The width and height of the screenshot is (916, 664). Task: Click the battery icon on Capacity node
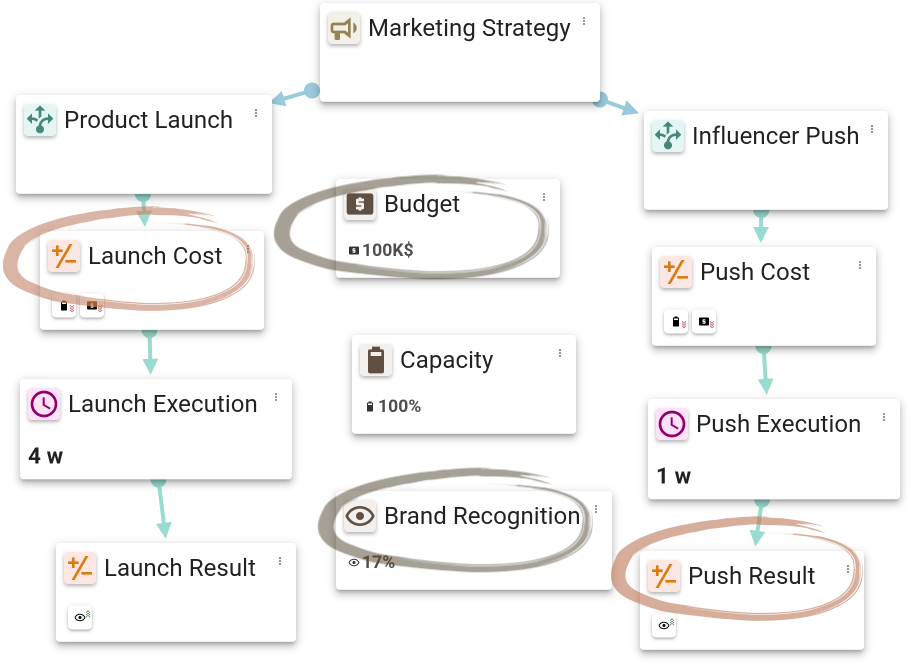[376, 360]
